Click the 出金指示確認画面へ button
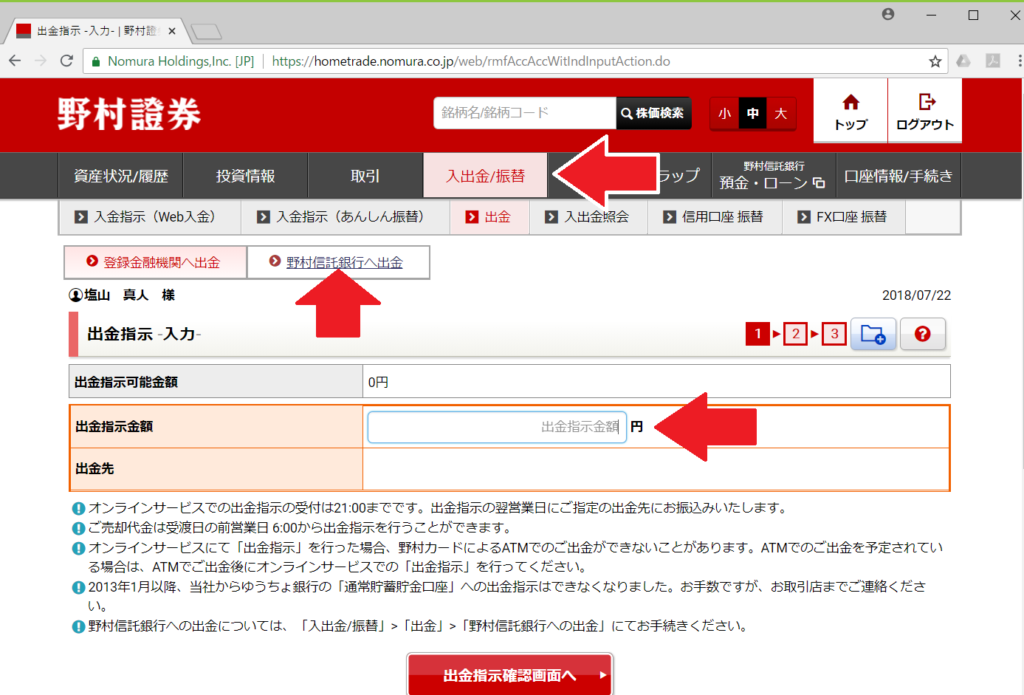 [509, 675]
